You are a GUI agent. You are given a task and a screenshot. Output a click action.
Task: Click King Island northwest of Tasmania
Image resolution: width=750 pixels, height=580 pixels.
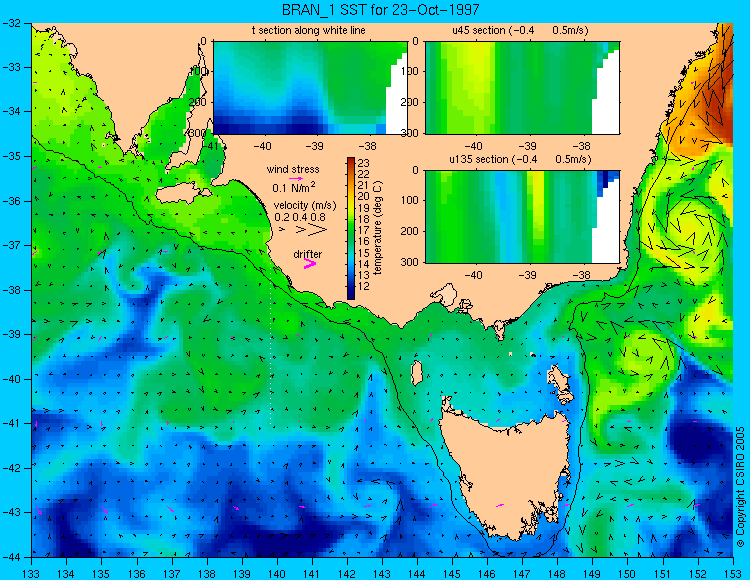pyautogui.click(x=417, y=373)
